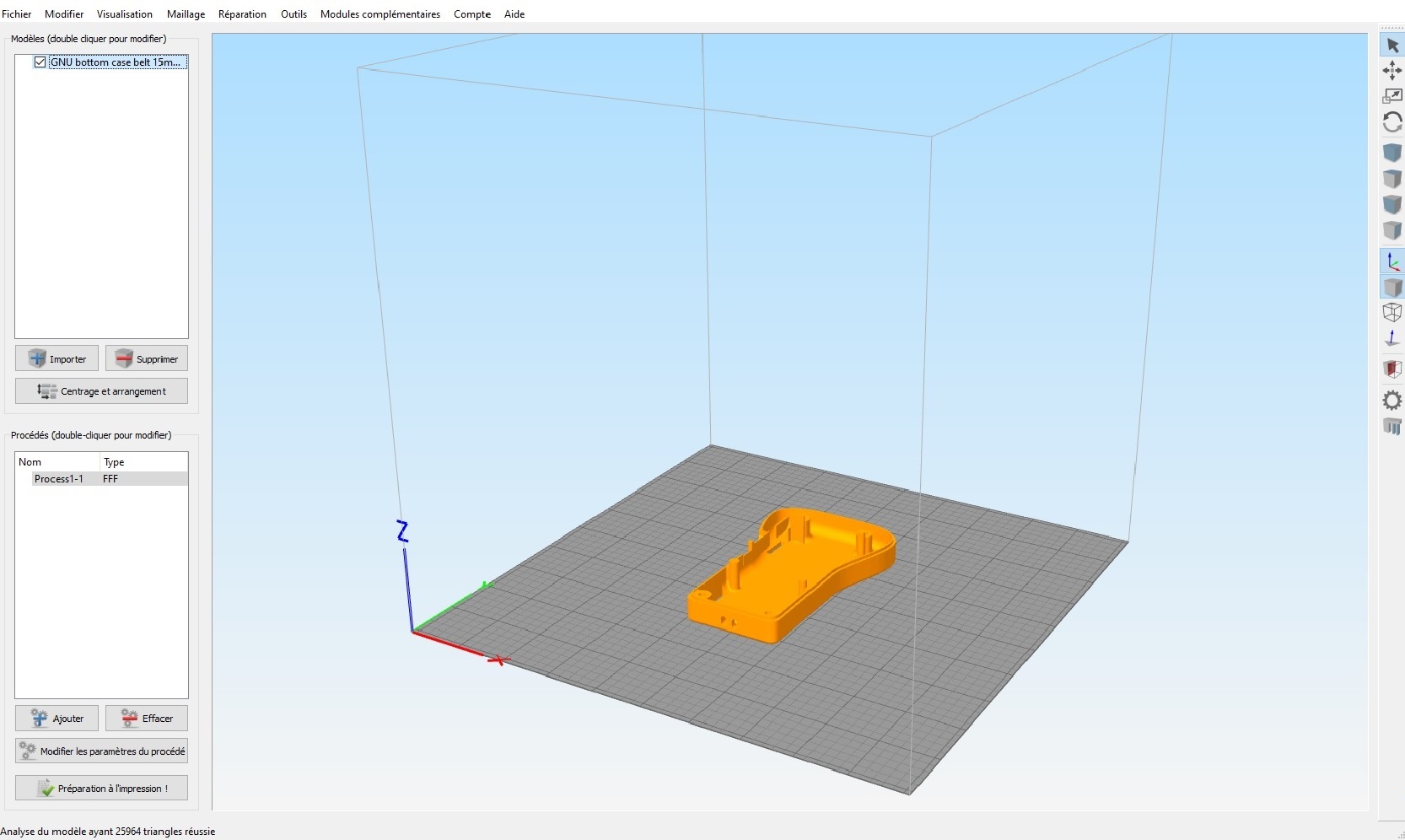
Task: Click Centrage et arrangement button
Action: (101, 391)
